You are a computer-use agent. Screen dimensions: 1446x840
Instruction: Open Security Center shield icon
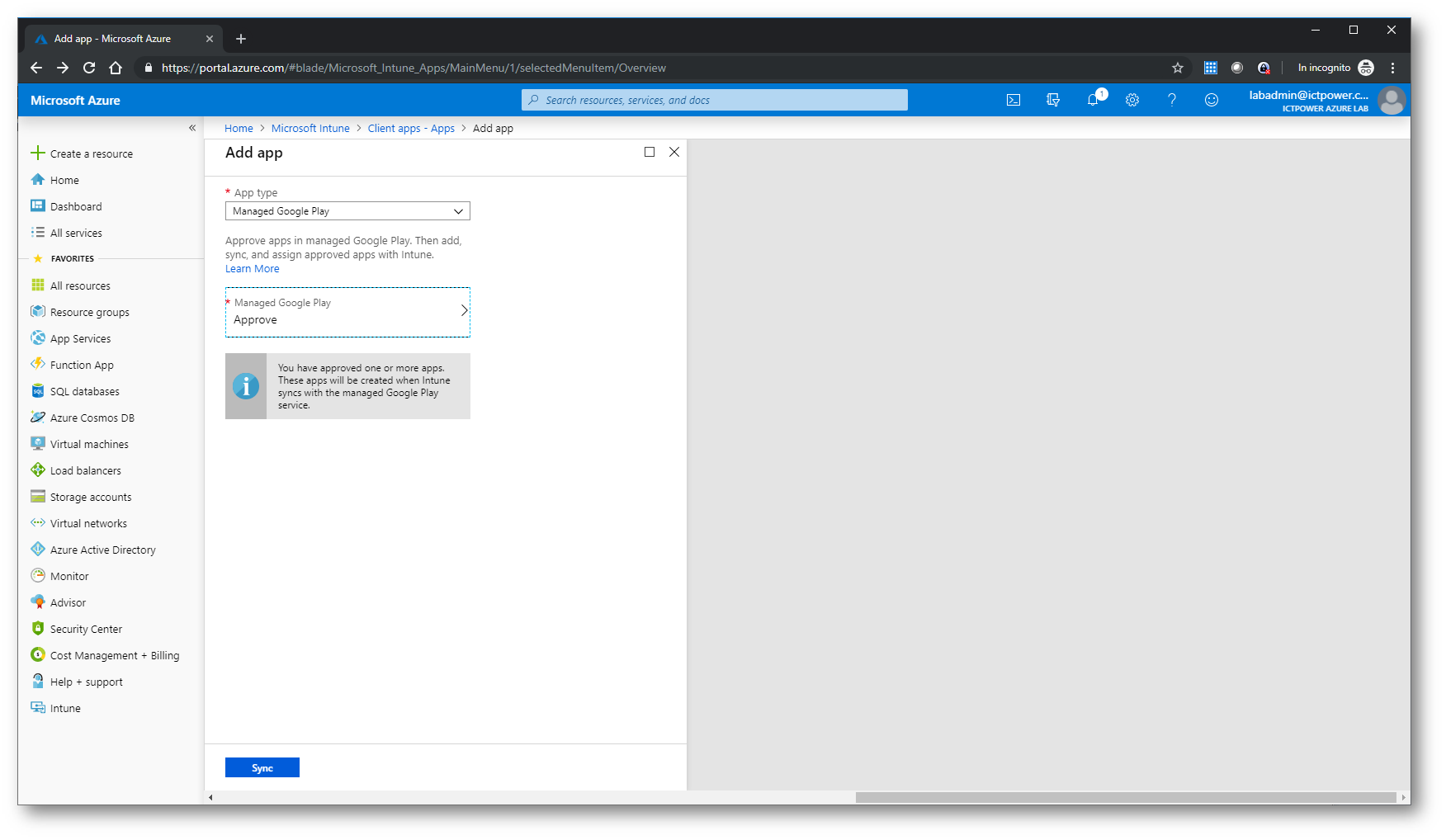click(x=38, y=628)
